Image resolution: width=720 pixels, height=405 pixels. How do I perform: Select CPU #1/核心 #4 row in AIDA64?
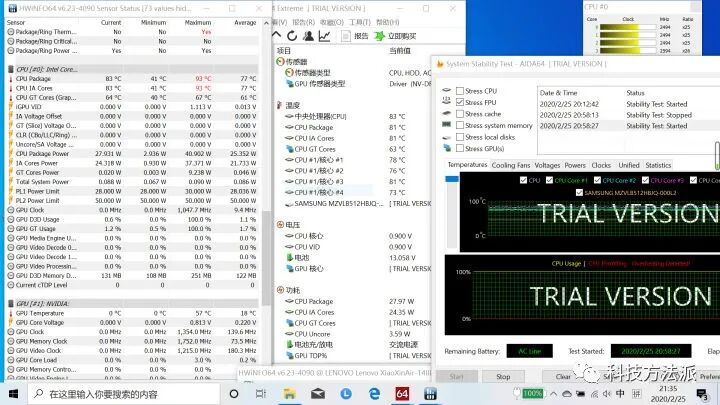click(x=354, y=192)
